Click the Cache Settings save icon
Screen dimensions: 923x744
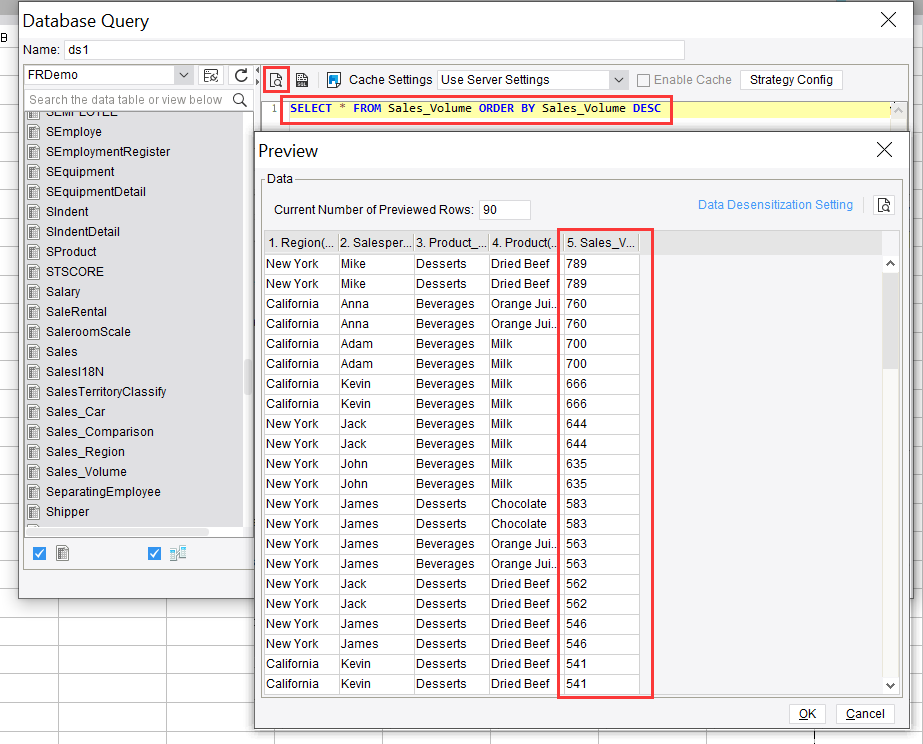pos(334,79)
